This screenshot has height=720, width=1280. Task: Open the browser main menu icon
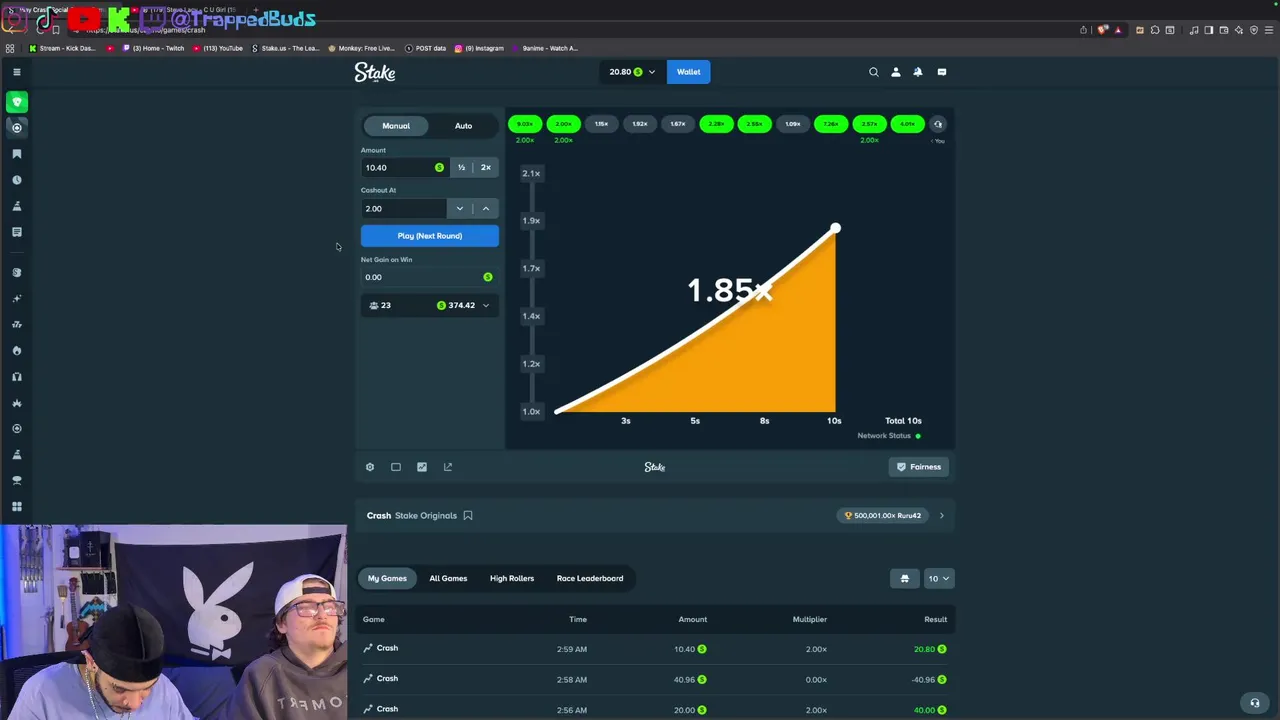click(1269, 30)
